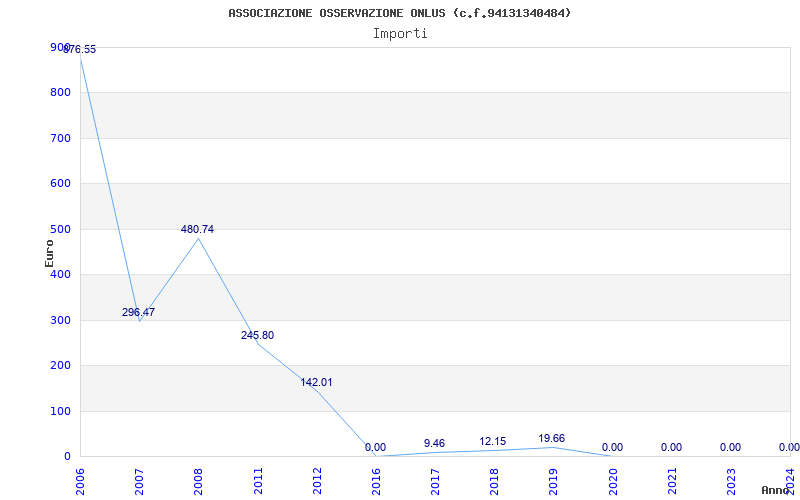Screen dimensions: 800x500
Task: Click y-axis tick 300
Action: (60, 320)
